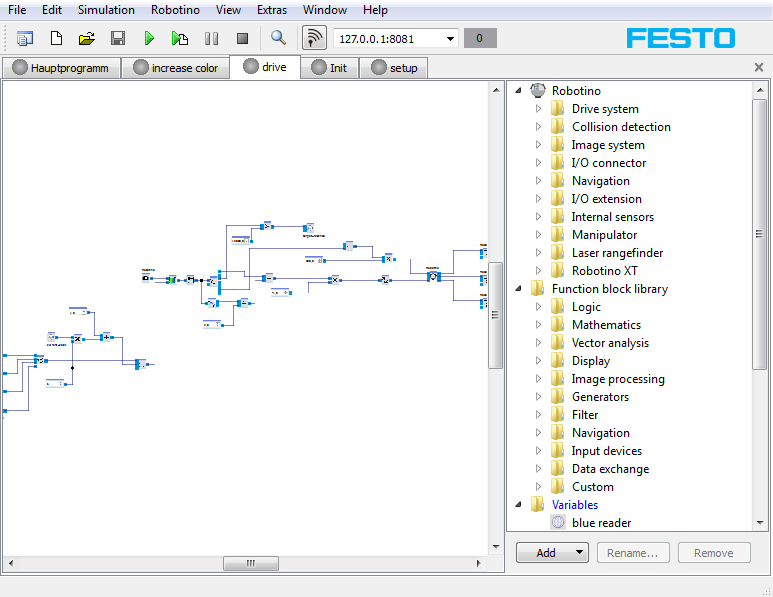This screenshot has width=773, height=597.
Task: Expand the Image system folder
Action: (x=538, y=144)
